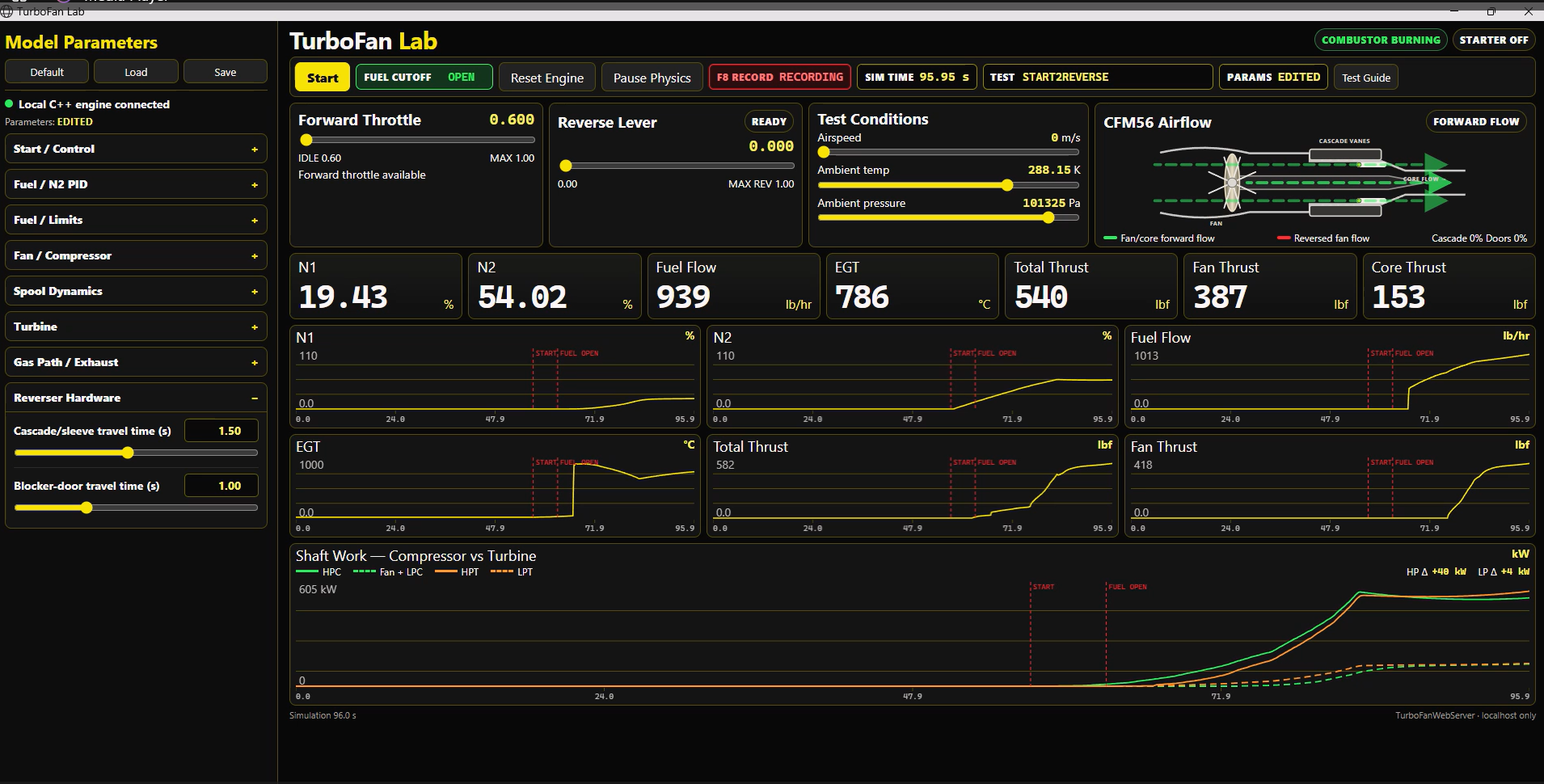Click the Ambient temp slider handle
The width and height of the screenshot is (1544, 784).
click(x=1007, y=185)
